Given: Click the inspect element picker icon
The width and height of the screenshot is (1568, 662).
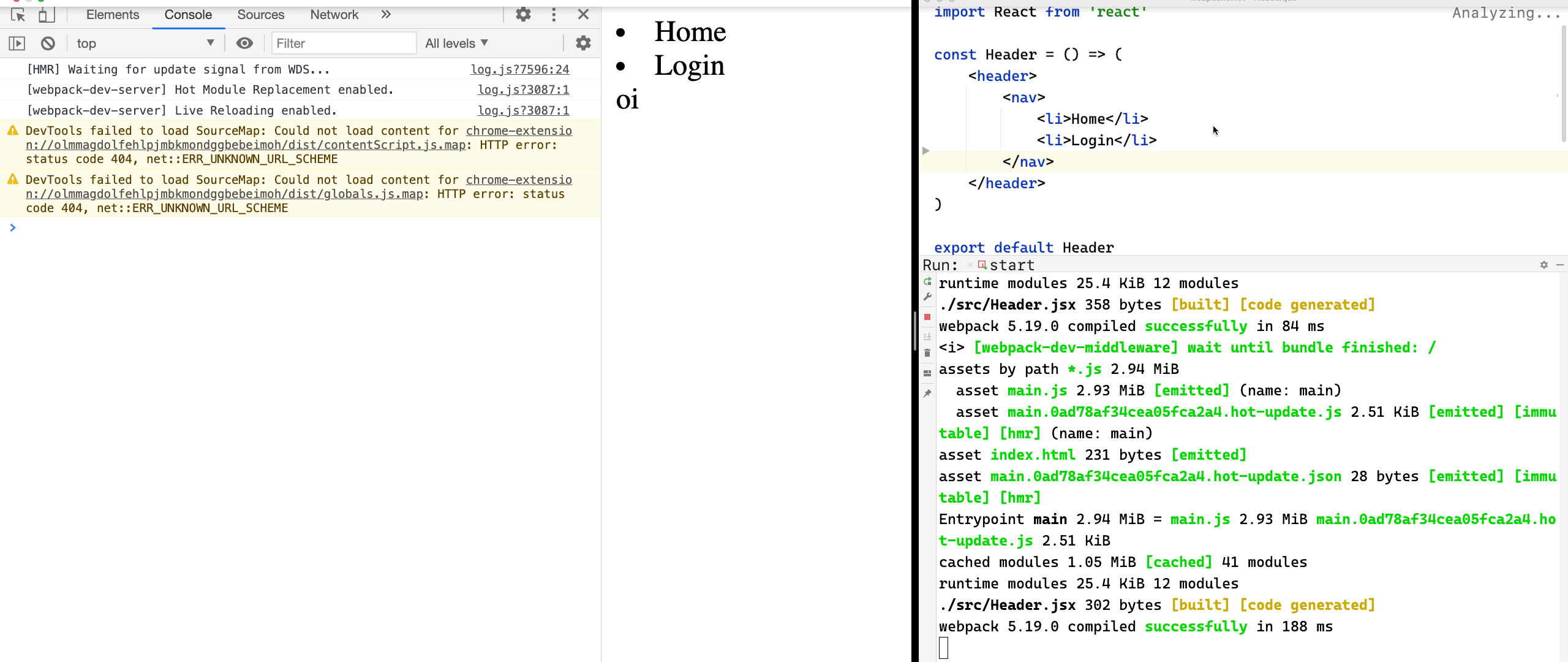Looking at the screenshot, I should (18, 15).
